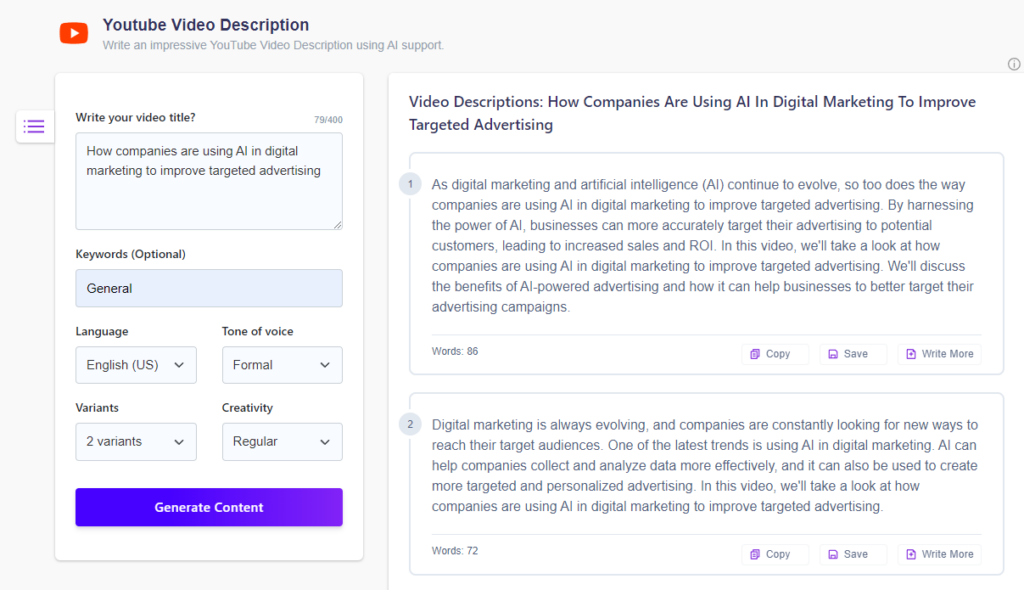Click the Generate Content button

(209, 507)
